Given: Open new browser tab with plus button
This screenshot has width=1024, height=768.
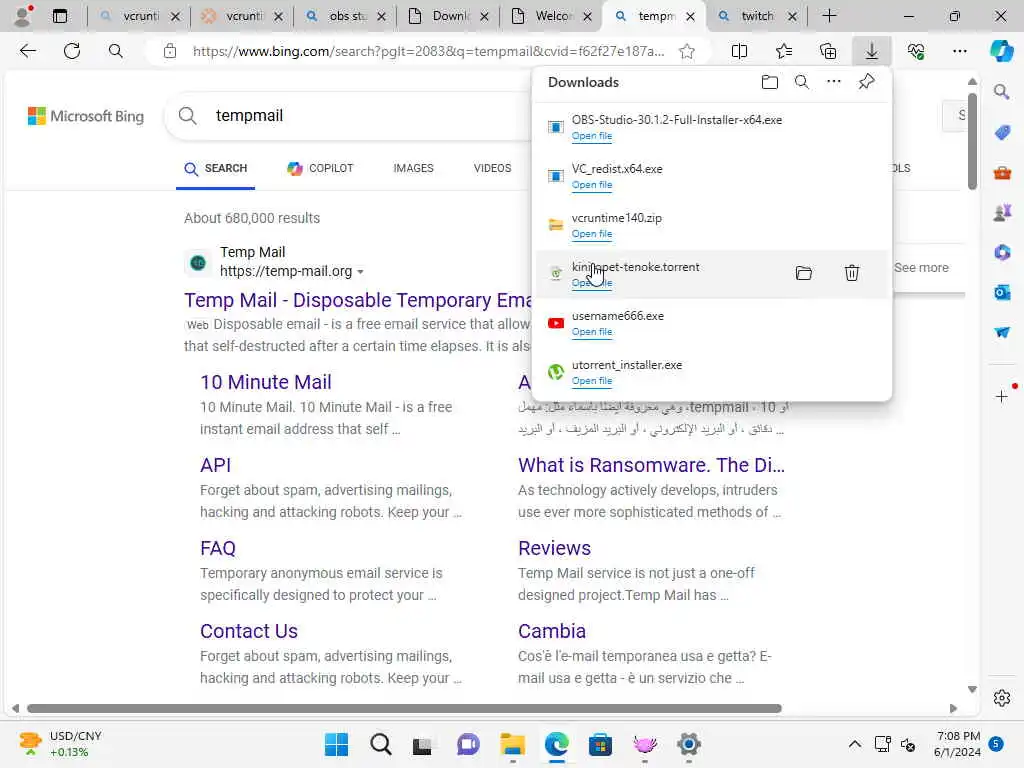Looking at the screenshot, I should point(829,16).
